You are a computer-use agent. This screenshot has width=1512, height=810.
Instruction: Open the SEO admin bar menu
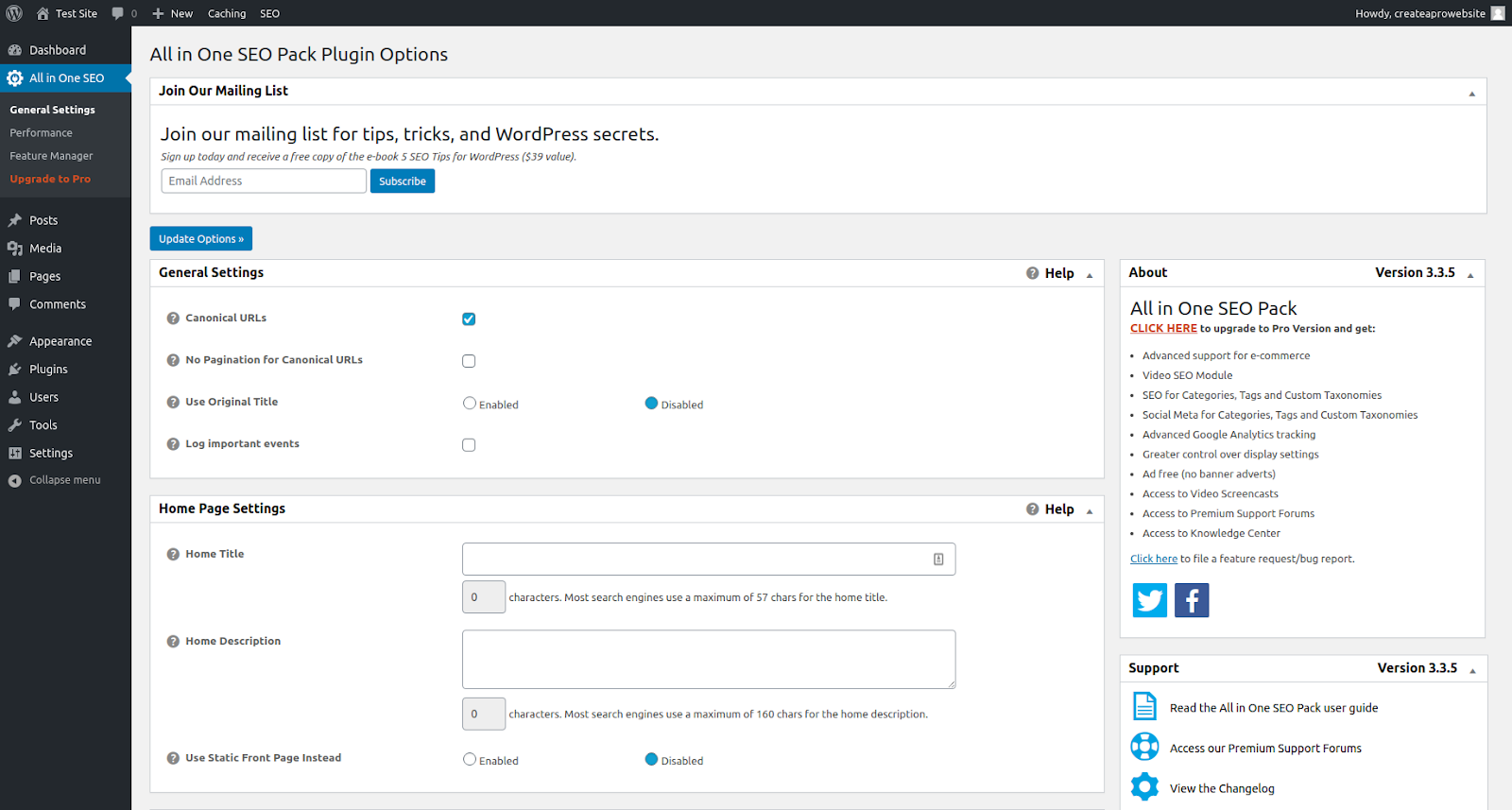[269, 13]
